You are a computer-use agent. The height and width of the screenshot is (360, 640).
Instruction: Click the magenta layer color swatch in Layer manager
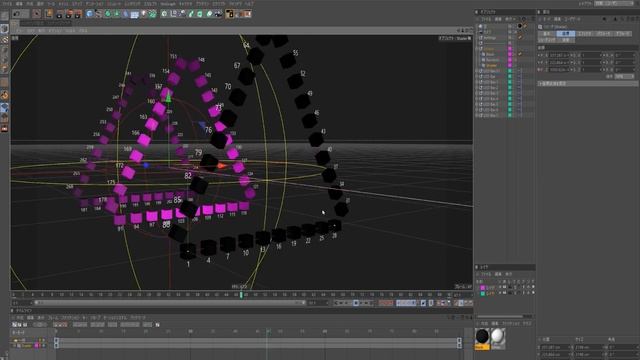click(482, 287)
